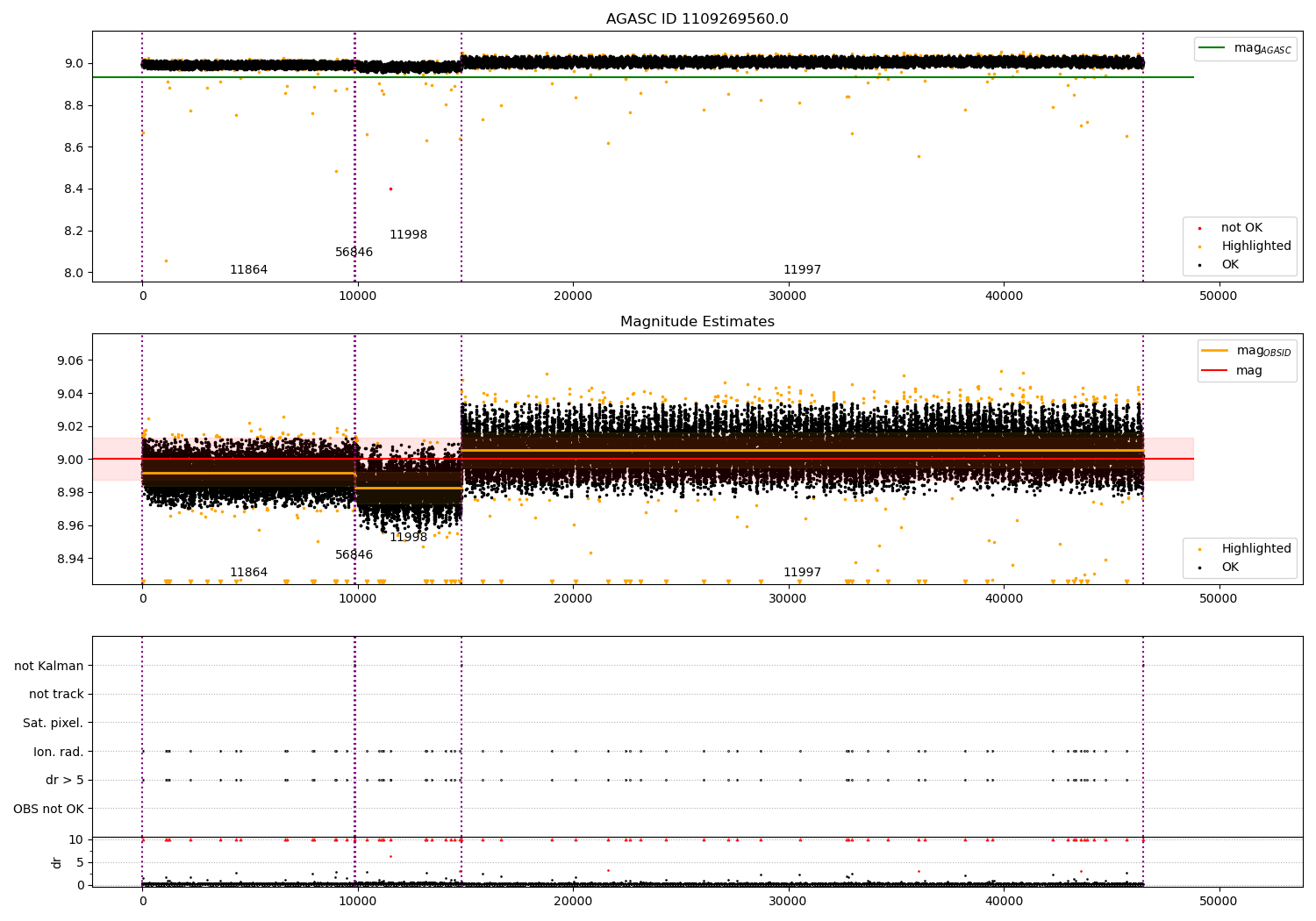This screenshot has width=1316, height=921.
Task: Click obsid label 11864 in Magnitude Estimates plot
Action: 248,573
